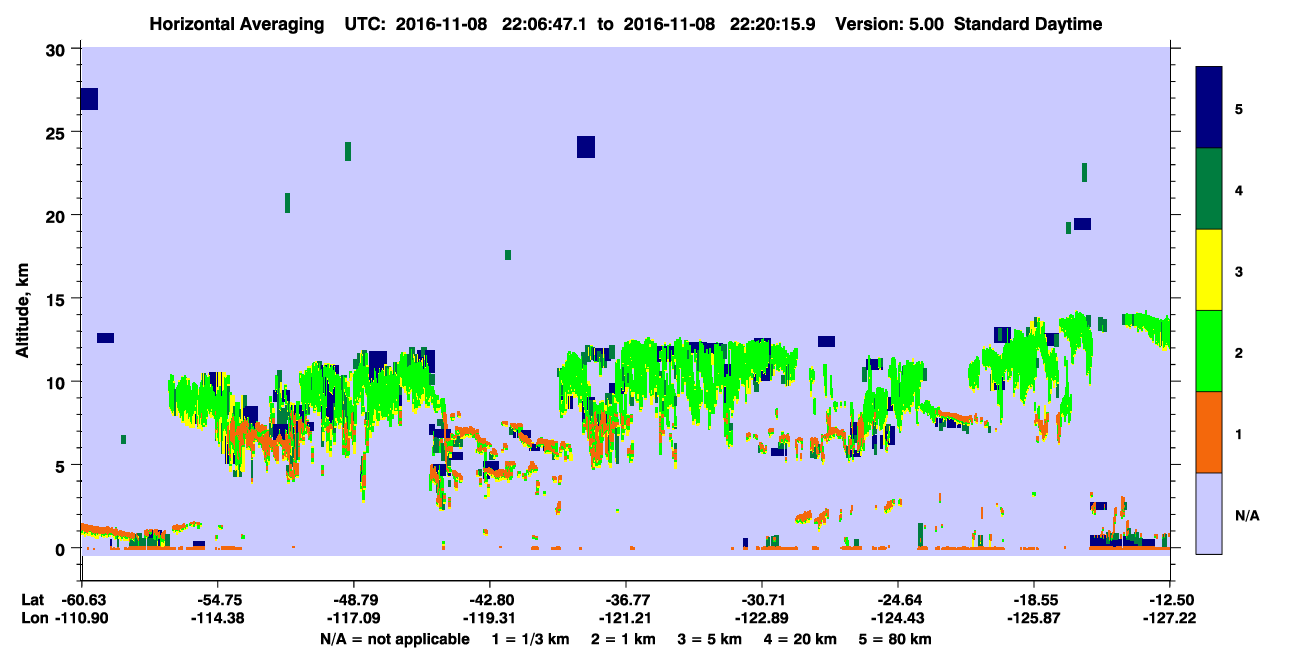
Task: Click the legend text 'N/A = not applicable'
Action: pyautogui.click(x=395, y=639)
